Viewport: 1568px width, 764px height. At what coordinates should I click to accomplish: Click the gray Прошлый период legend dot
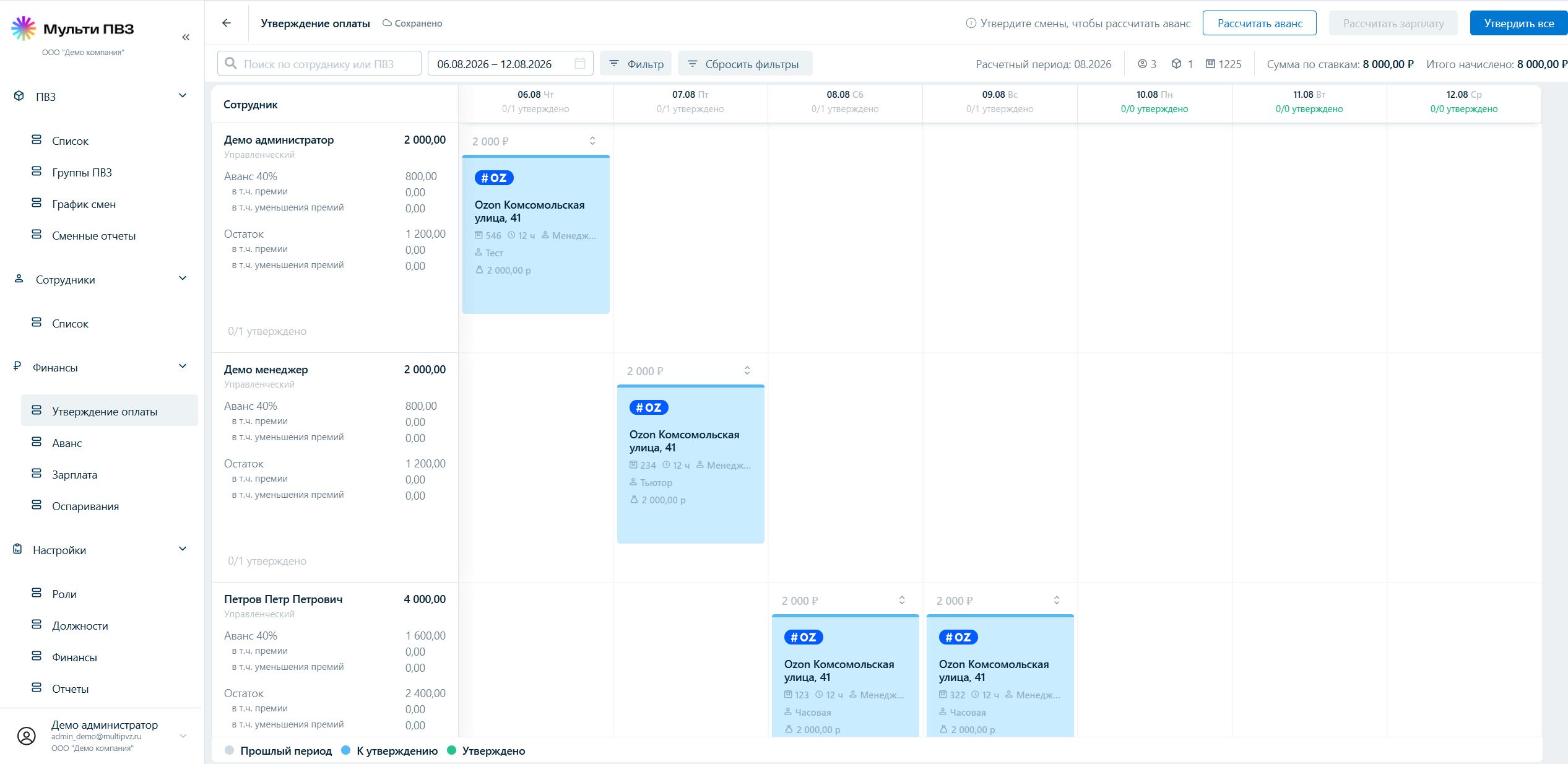230,750
